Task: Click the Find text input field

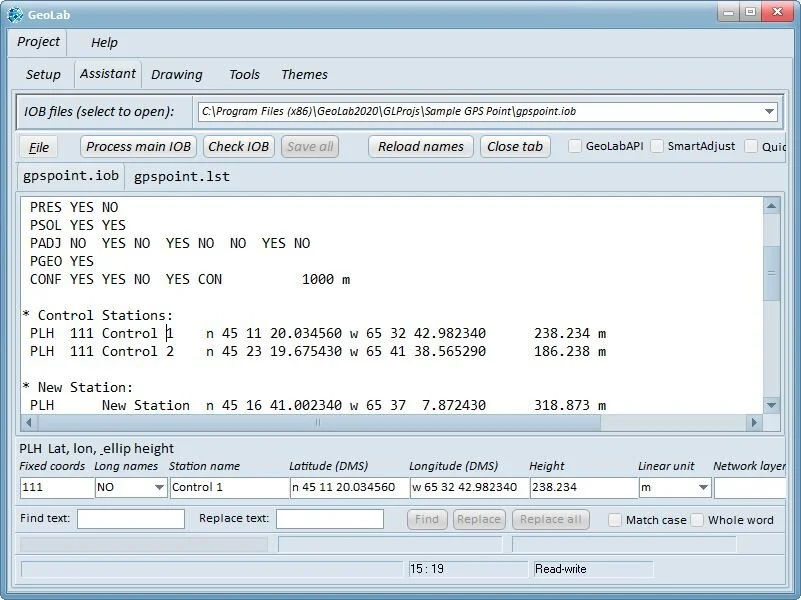Action: [131, 519]
